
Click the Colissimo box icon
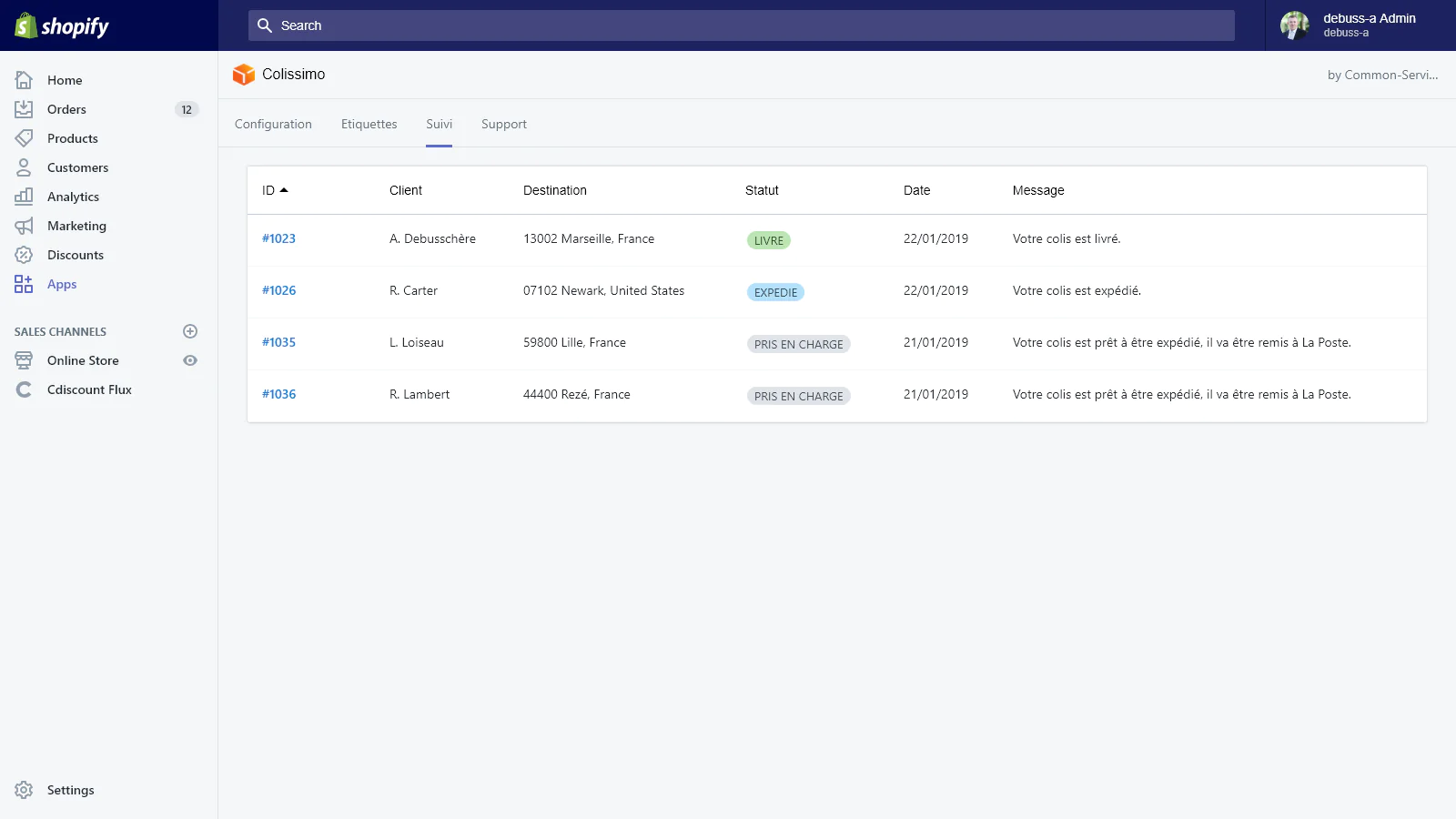tap(243, 75)
